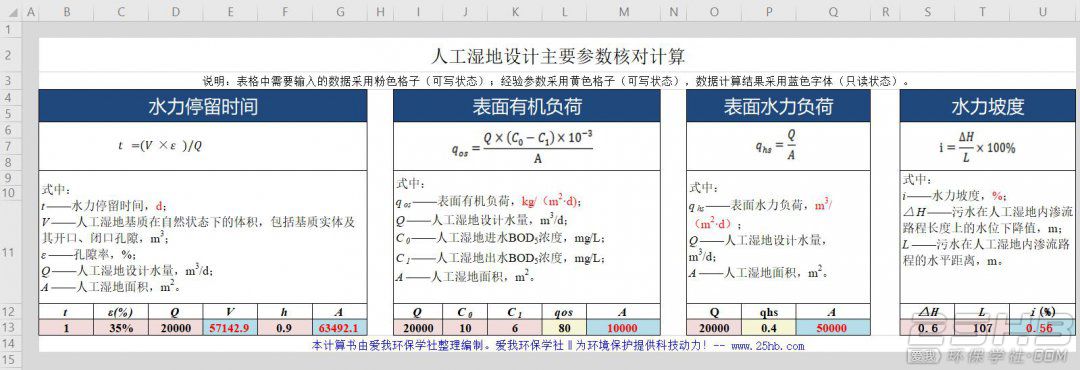Click the Q value 20000 under 水力停留时间

(x=175, y=328)
